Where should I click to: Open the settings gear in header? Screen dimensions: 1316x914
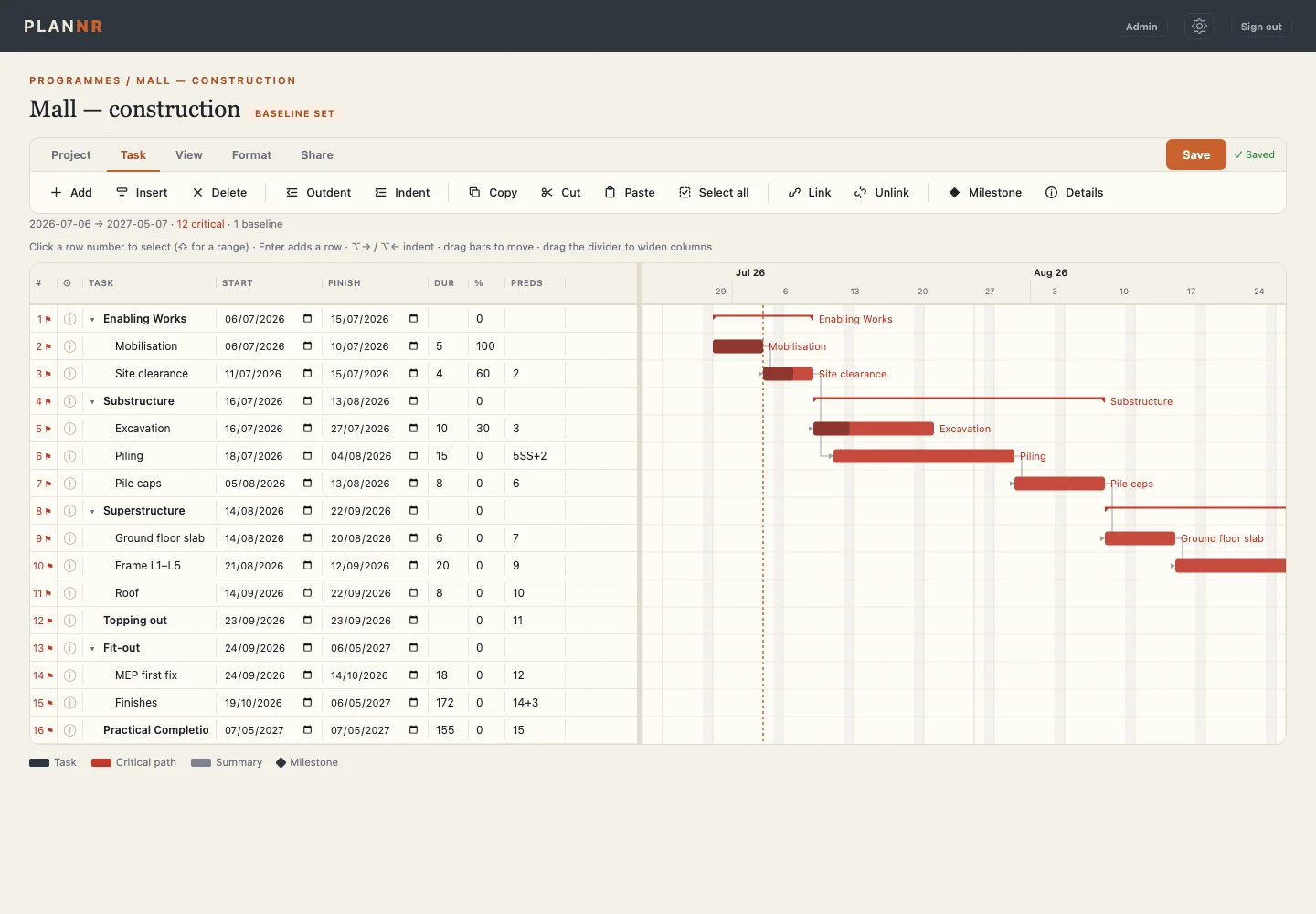1199,27
